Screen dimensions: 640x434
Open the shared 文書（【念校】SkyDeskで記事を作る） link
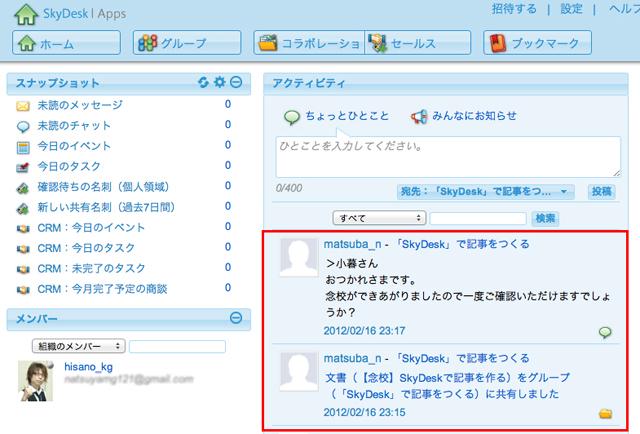click(447, 386)
